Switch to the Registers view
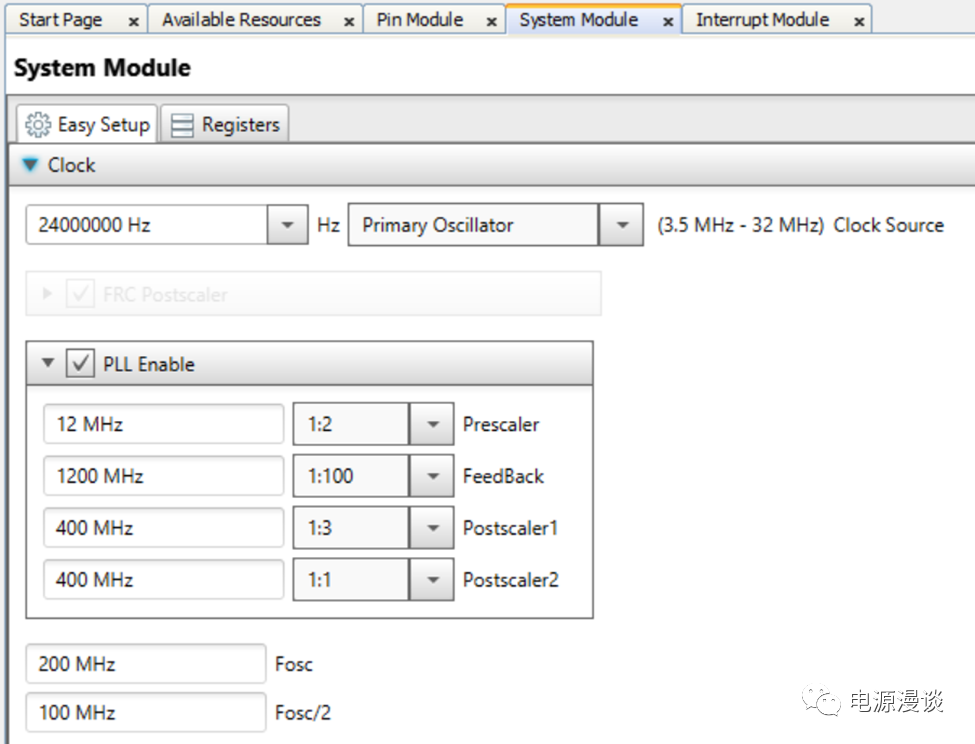Screen dimensions: 975x744 tap(225, 125)
